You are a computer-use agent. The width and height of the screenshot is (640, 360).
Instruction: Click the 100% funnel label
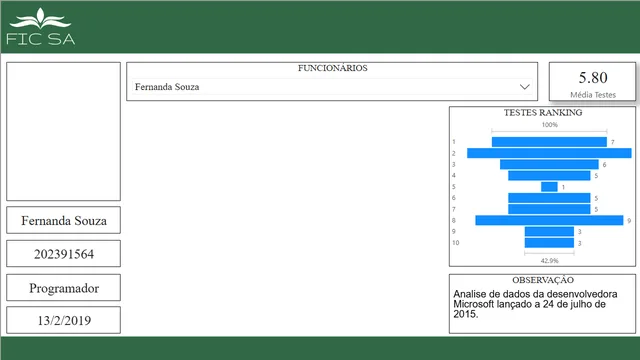pos(549,125)
